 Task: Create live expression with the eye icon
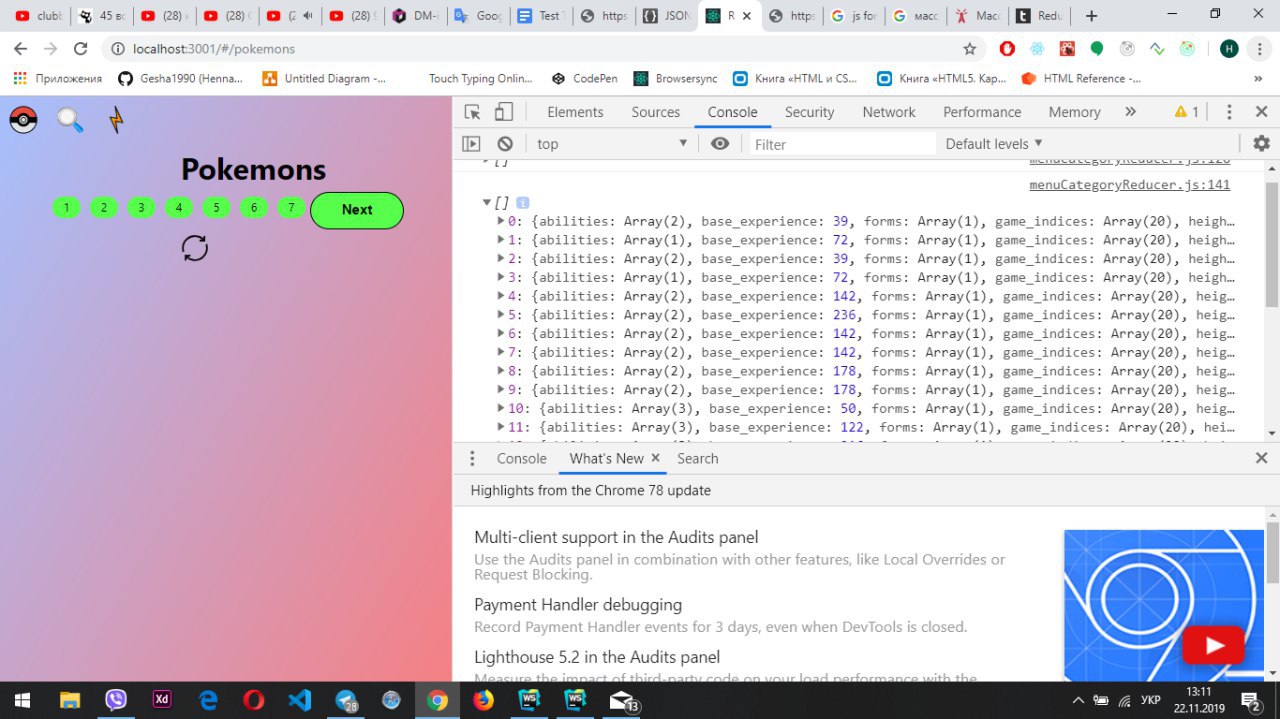coord(720,144)
